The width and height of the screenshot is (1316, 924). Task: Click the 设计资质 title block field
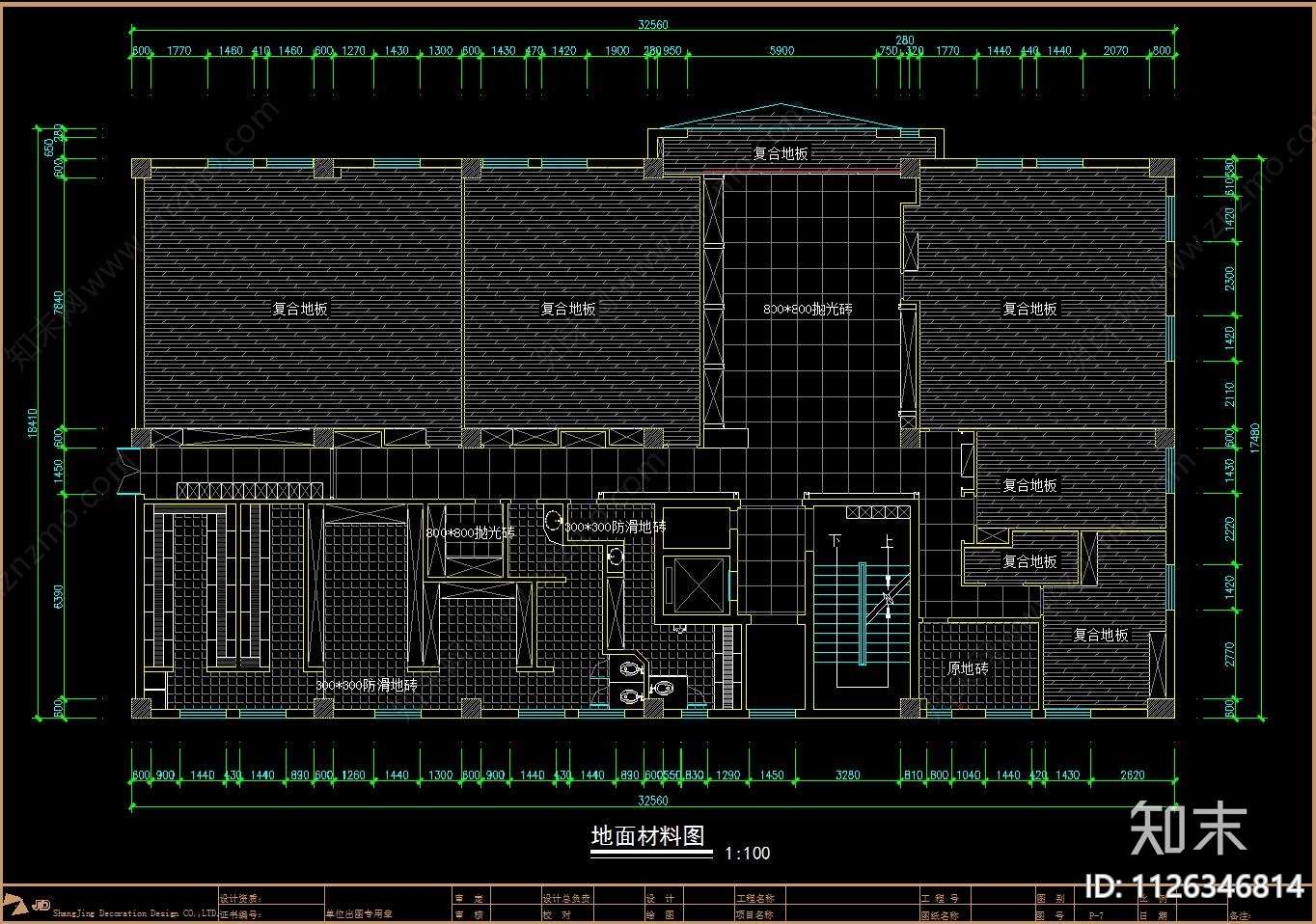pyautogui.click(x=240, y=898)
